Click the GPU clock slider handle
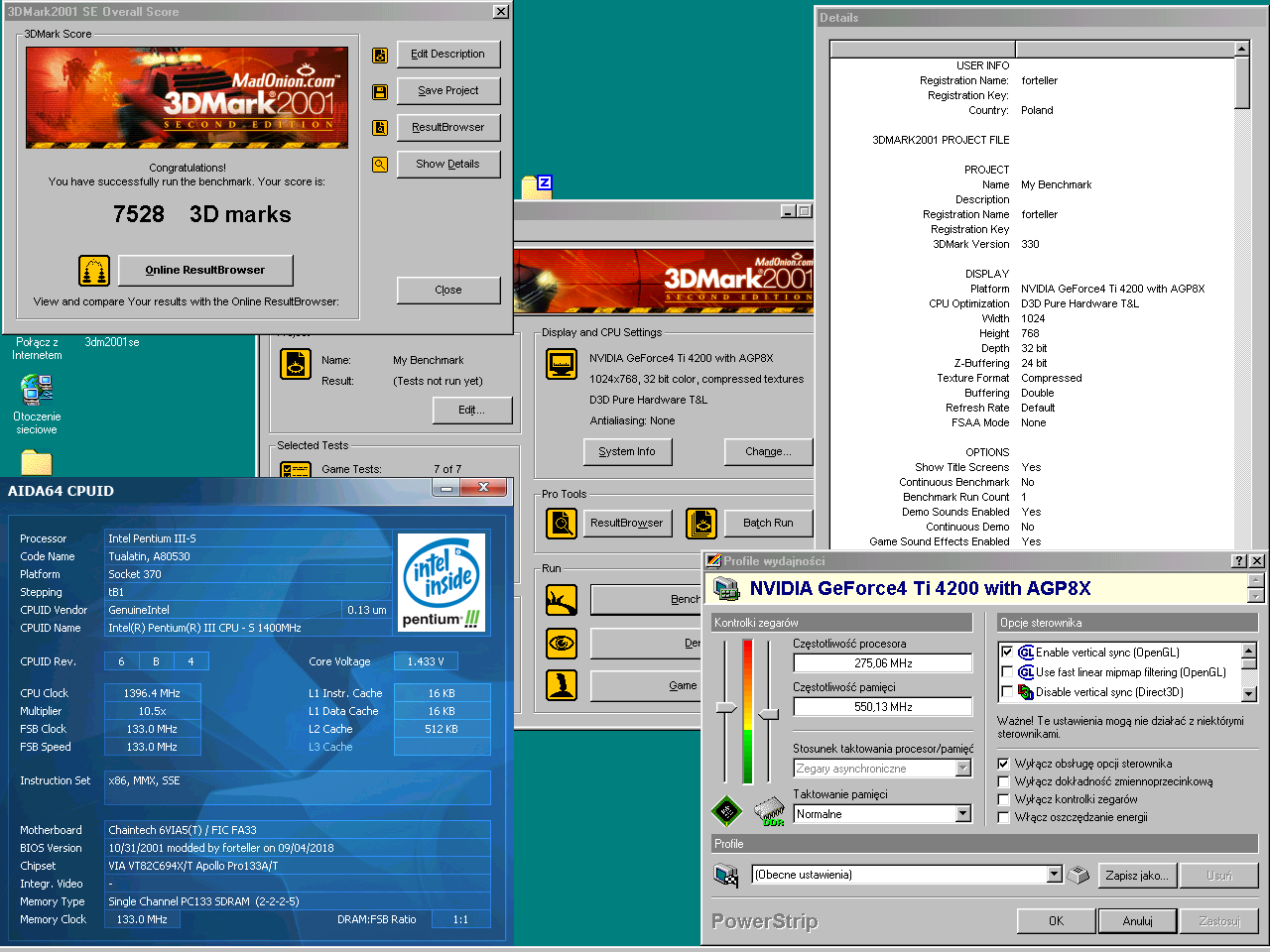 (x=726, y=708)
